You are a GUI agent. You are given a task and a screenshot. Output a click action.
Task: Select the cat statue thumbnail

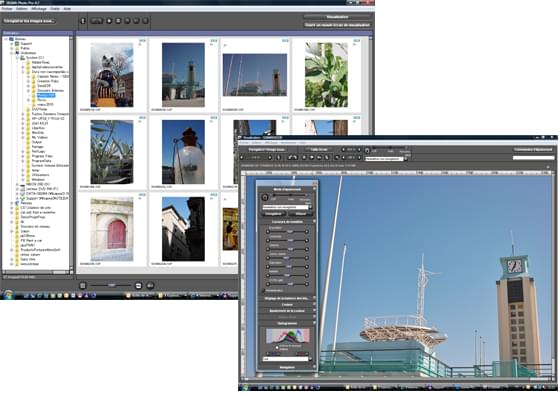tap(112, 75)
